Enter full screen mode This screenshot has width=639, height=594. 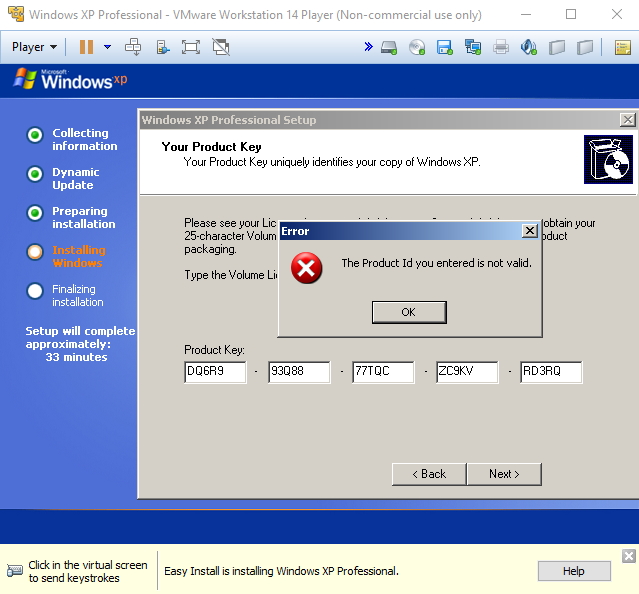coord(191,47)
